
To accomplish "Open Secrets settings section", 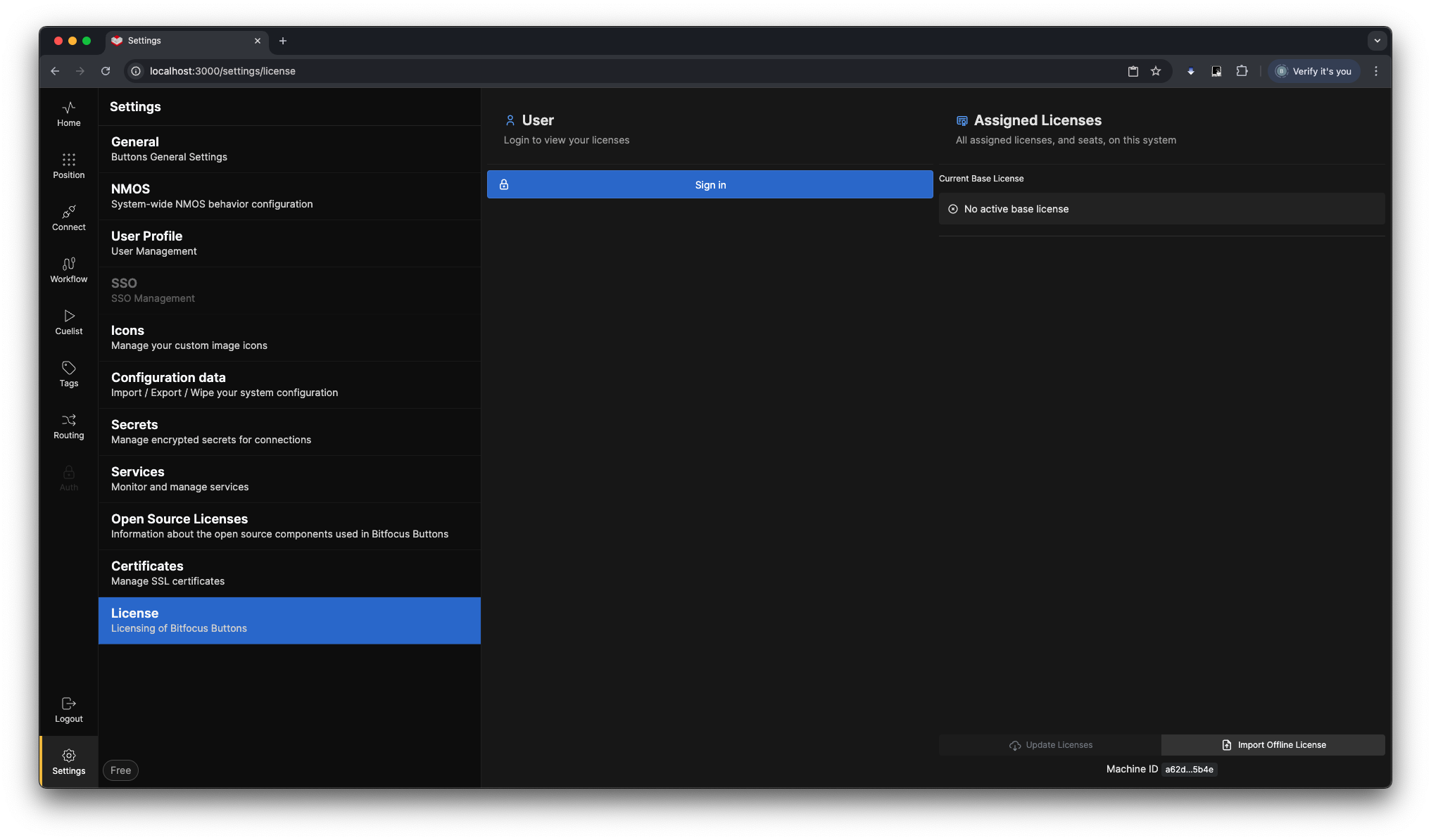I will [289, 432].
